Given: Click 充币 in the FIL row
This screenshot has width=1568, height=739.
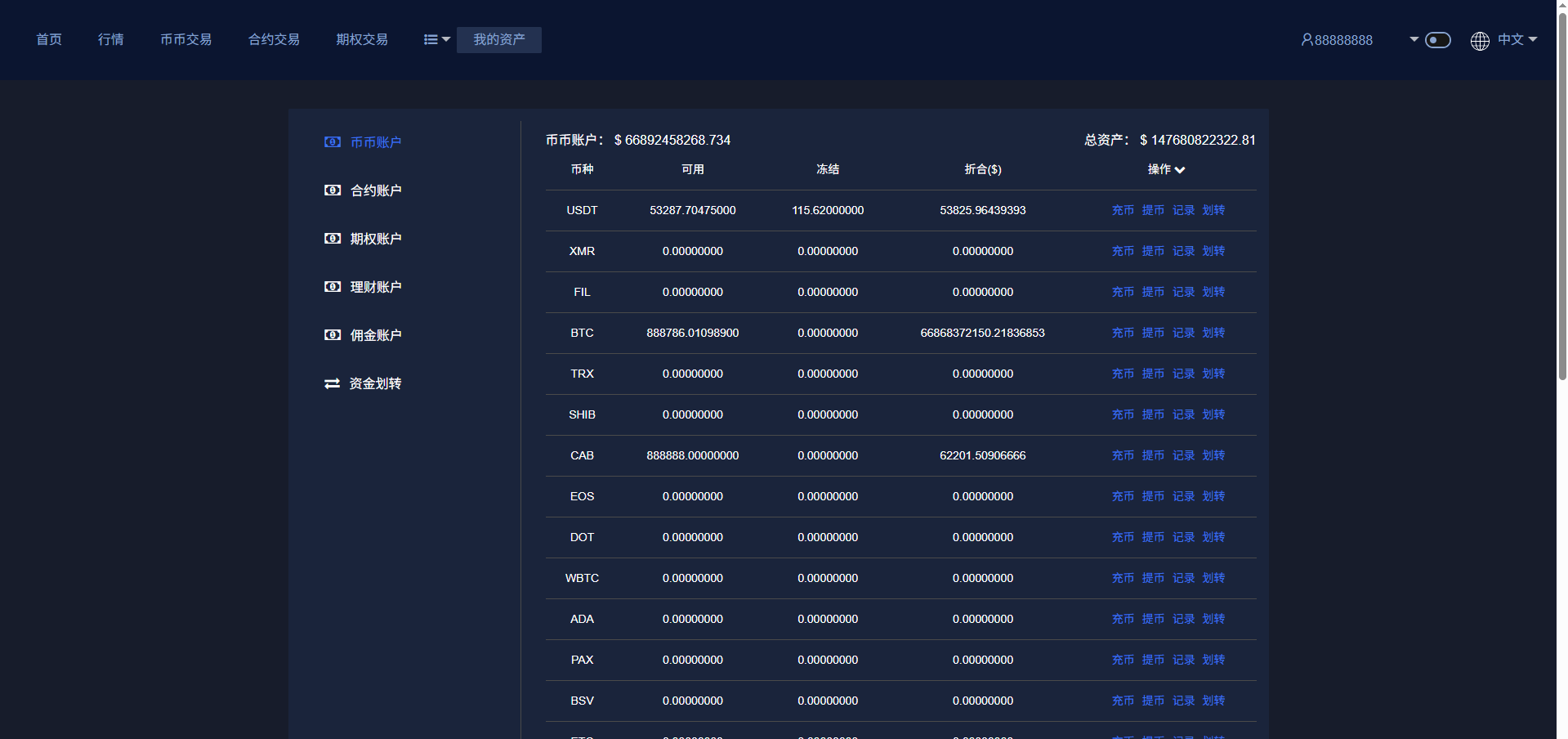Looking at the screenshot, I should tap(1123, 292).
